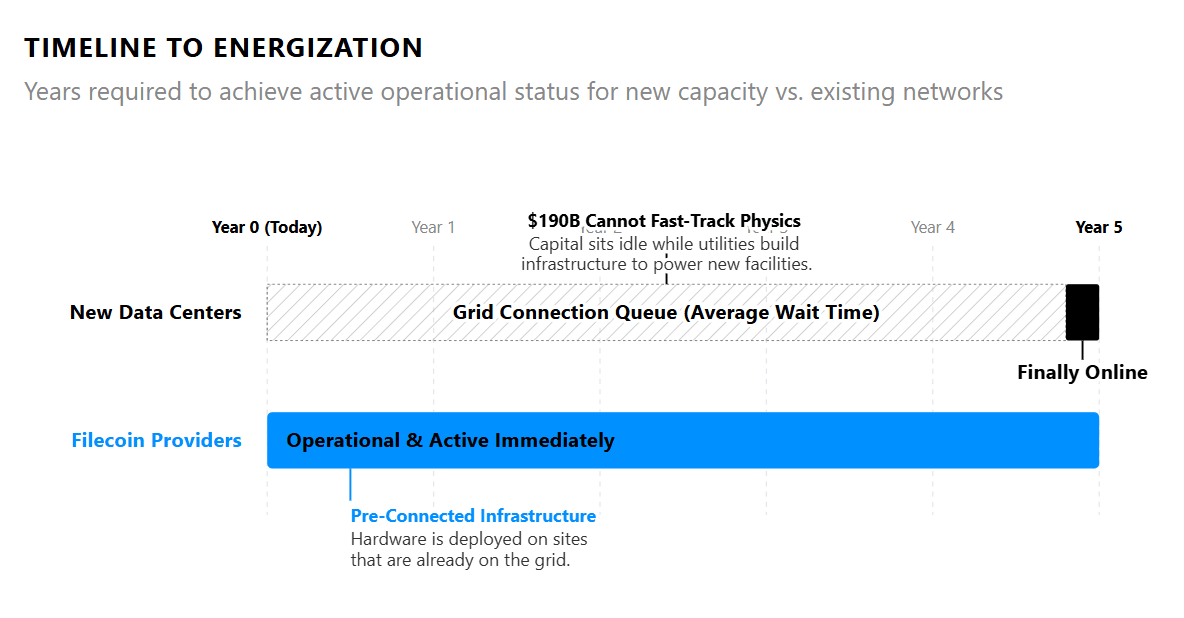Click the Timeline to Energization title
Image resolution: width=1184 pixels, height=618 pixels.
pos(224,48)
